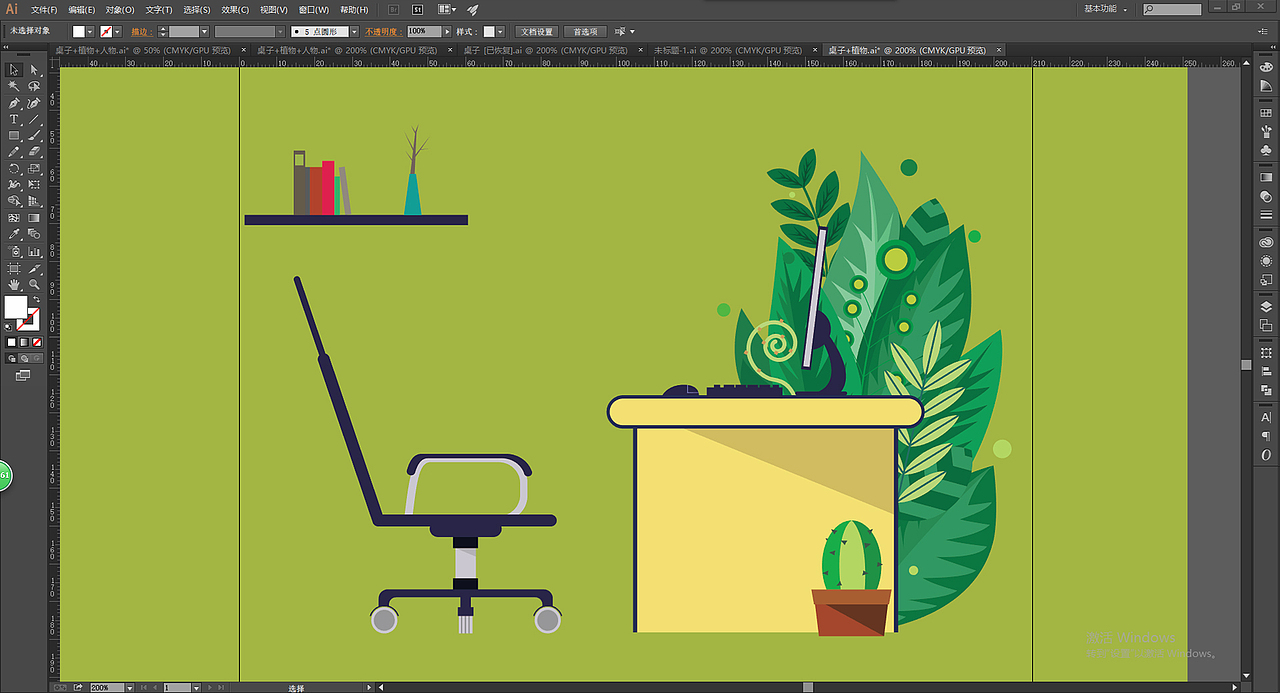1280x693 pixels.
Task: Open the Layers panel icon
Action: (x=1266, y=306)
